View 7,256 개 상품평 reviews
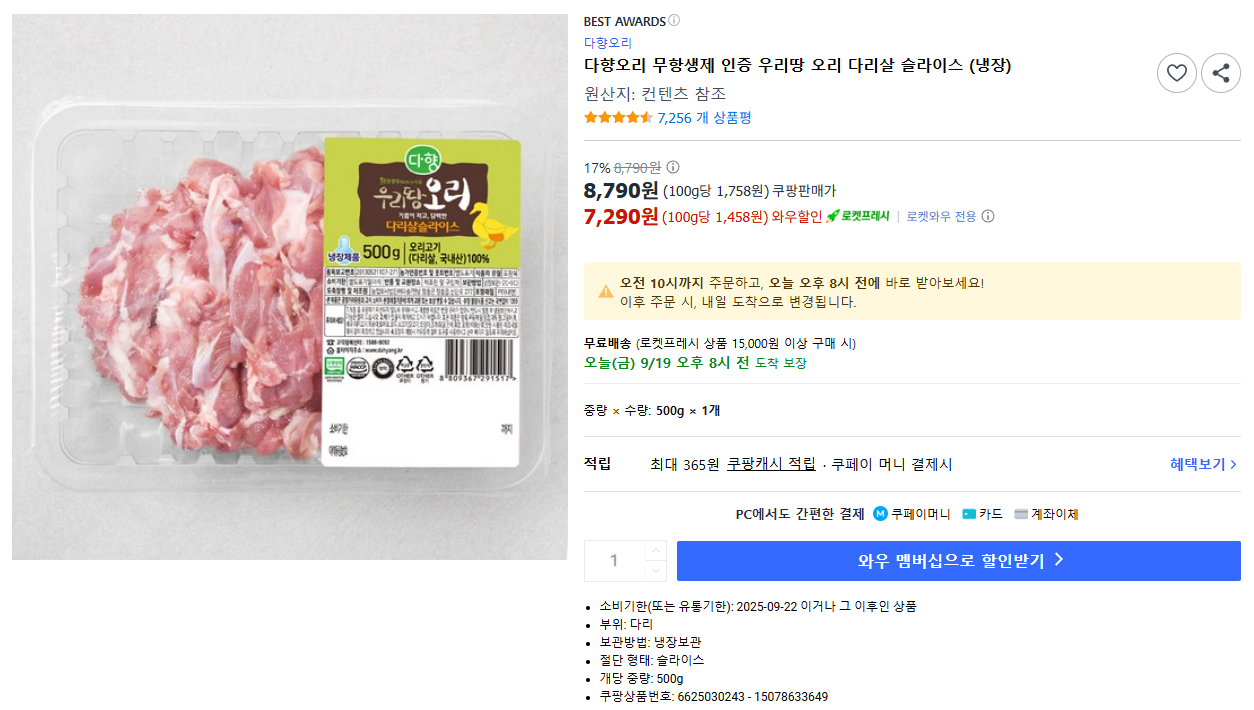Screen dimensions: 1254x710 (x=704, y=117)
